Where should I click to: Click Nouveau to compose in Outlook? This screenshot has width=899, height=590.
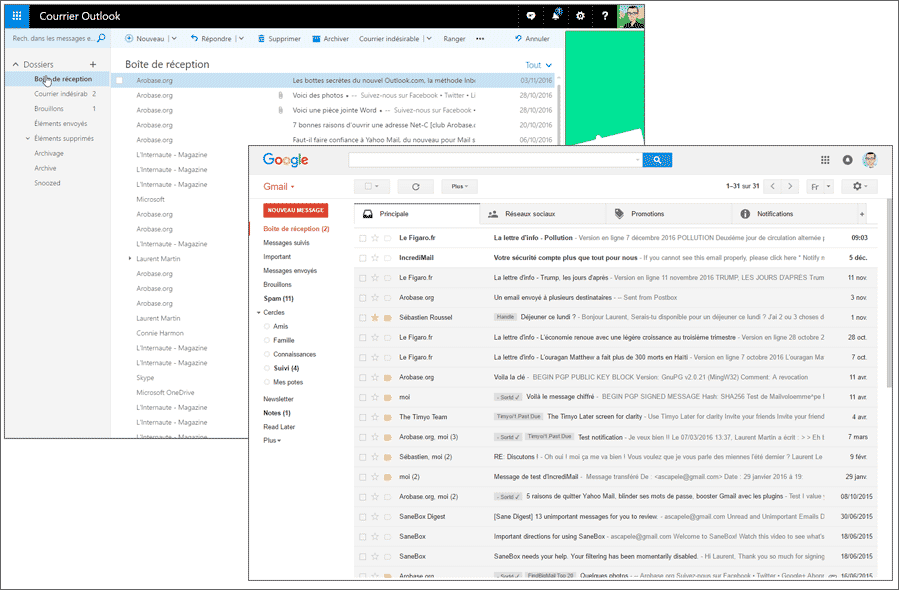point(144,38)
